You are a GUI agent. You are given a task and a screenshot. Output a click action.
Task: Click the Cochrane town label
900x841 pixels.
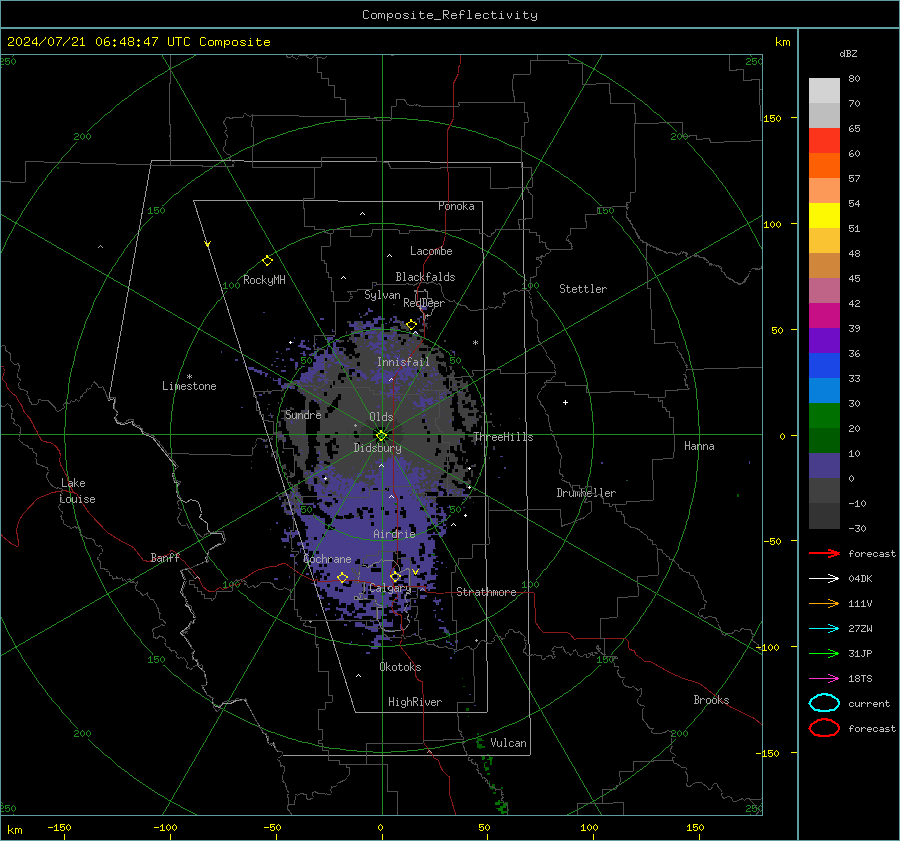(x=327, y=559)
